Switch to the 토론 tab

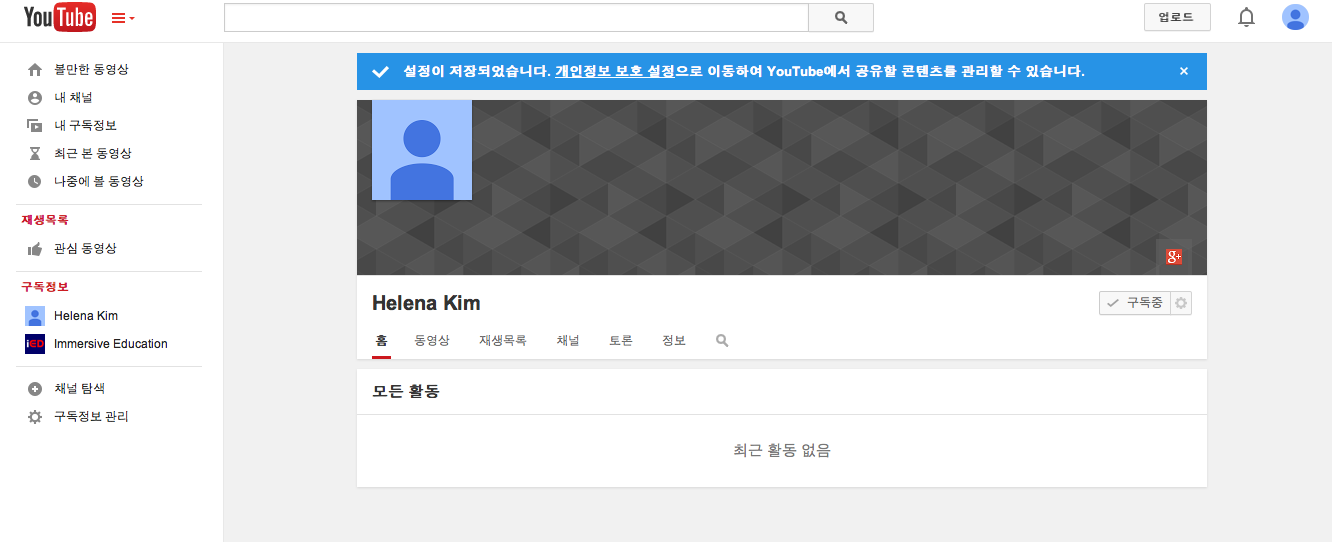click(x=621, y=341)
